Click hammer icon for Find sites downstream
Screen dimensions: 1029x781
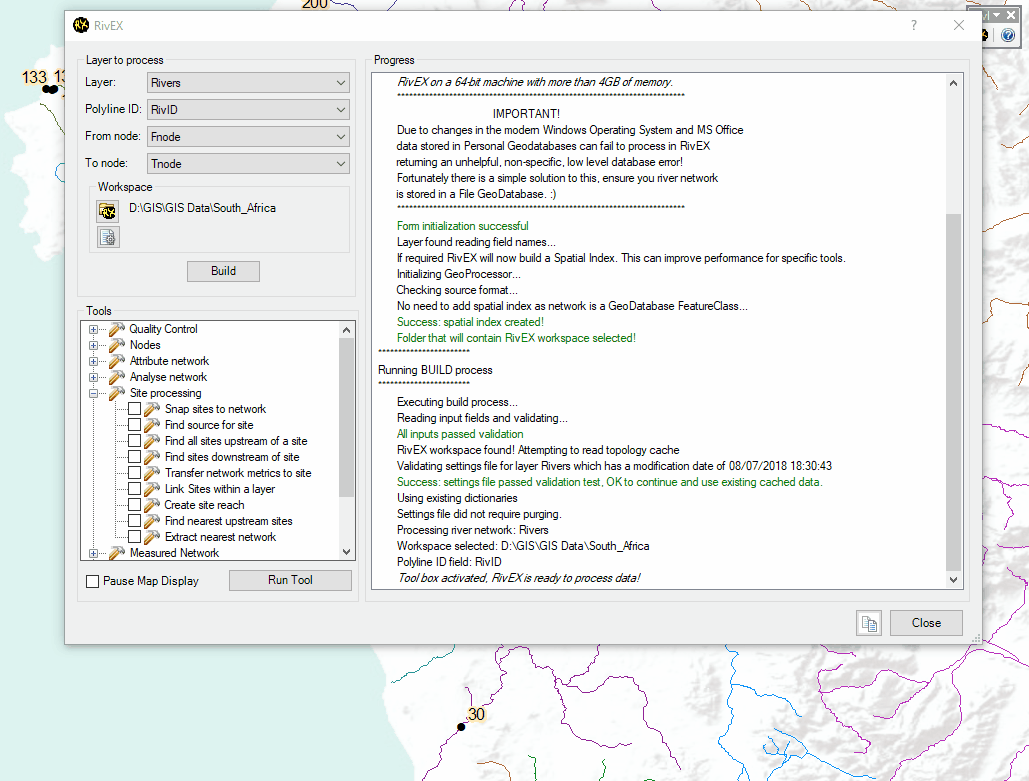pos(152,457)
